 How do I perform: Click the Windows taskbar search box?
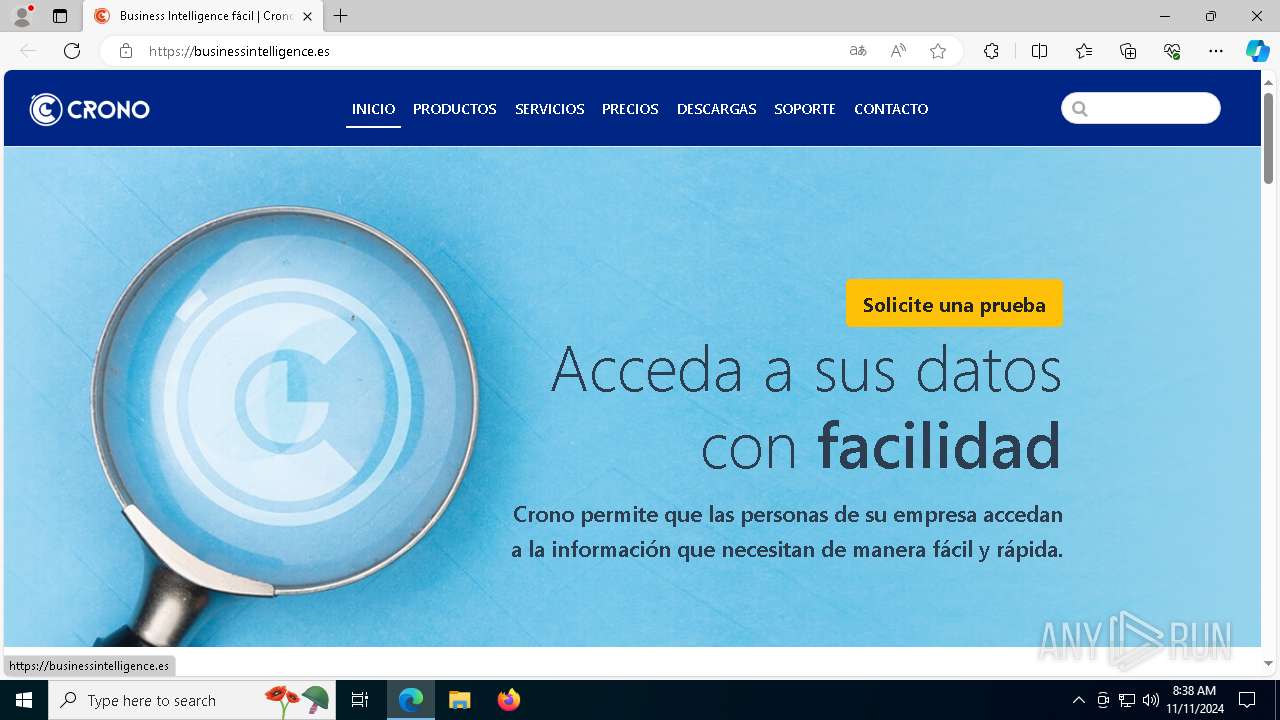pyautogui.click(x=191, y=700)
